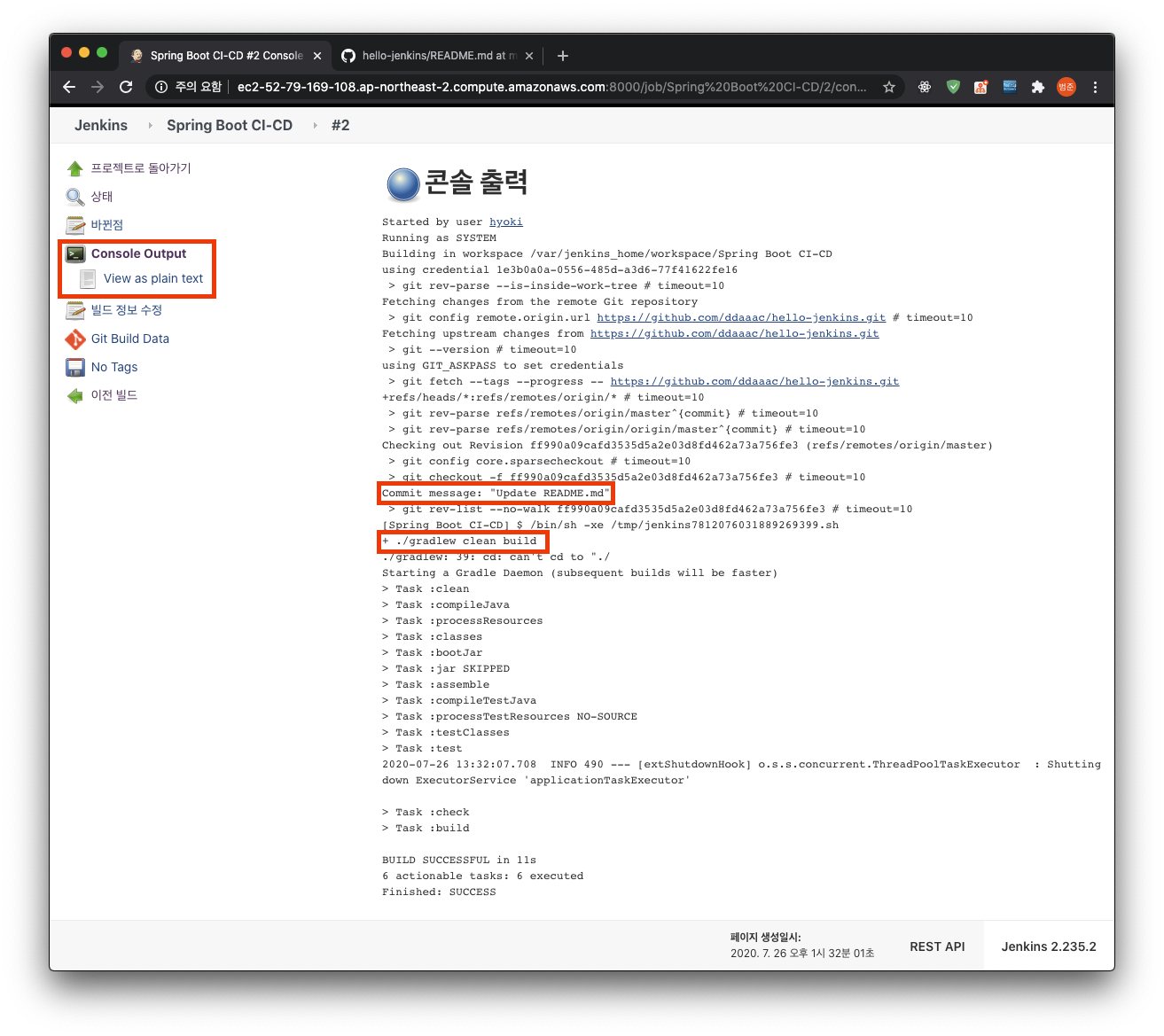Viewport: 1164px width, 1036px height.
Task: Open the React DevTools extension icon
Action: click(x=925, y=87)
